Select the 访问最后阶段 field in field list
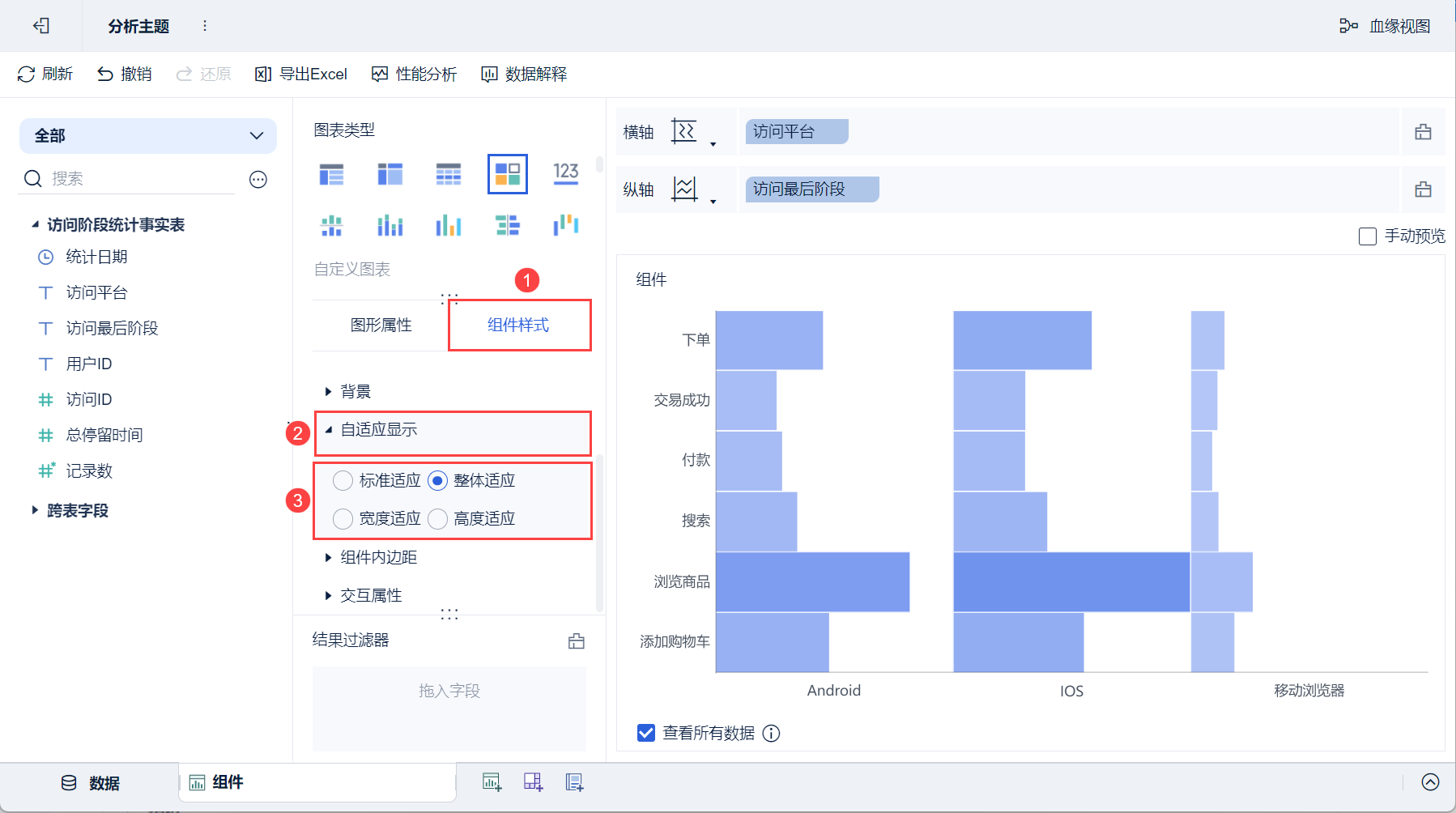This screenshot has height=813, width=1456. pyautogui.click(x=112, y=328)
